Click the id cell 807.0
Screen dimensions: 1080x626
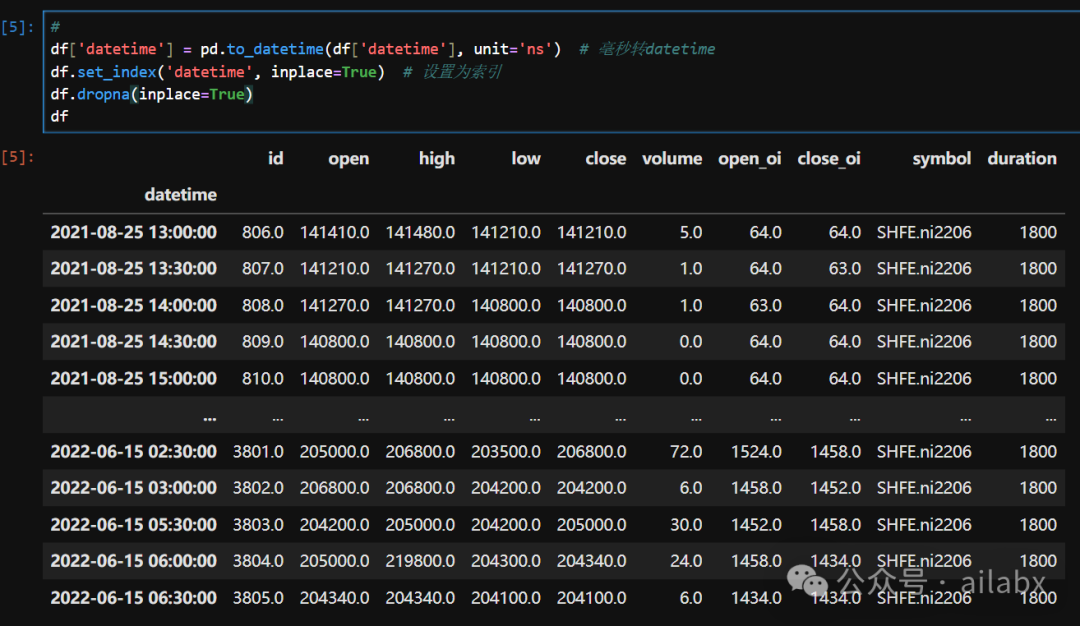point(262,269)
